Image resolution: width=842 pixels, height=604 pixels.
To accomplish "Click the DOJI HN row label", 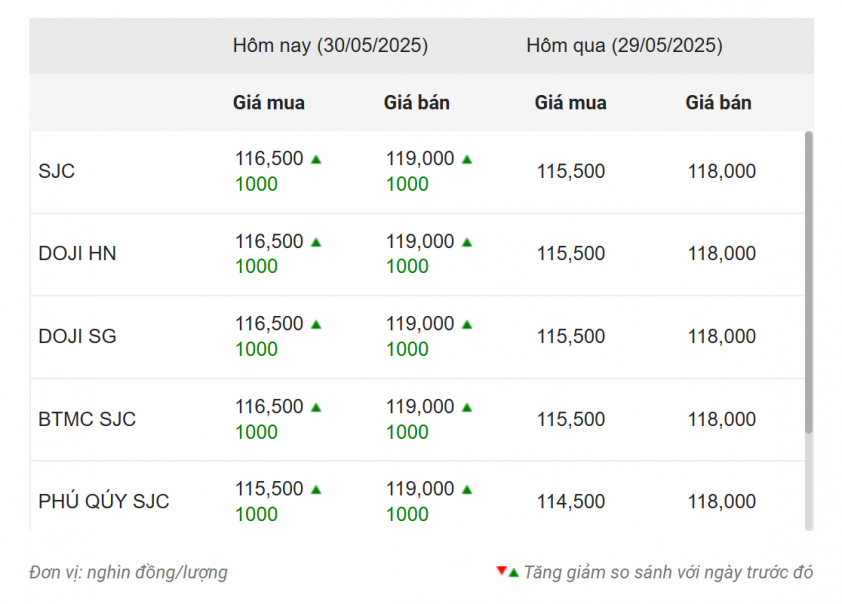I will click(77, 254).
